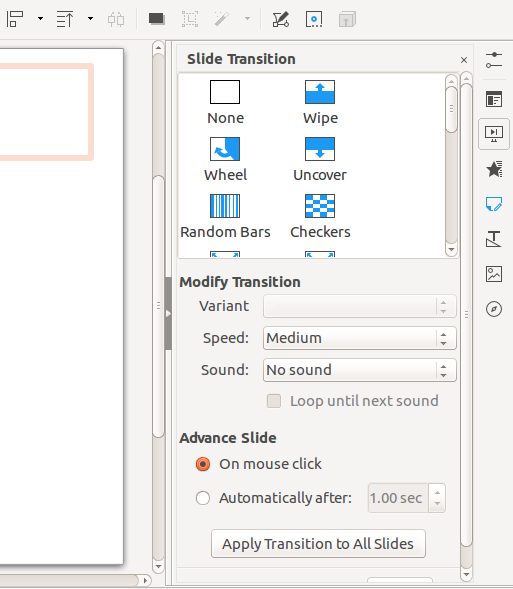Open the Properties deck in sidebar
Screen dimensions: 513x589
493,99
